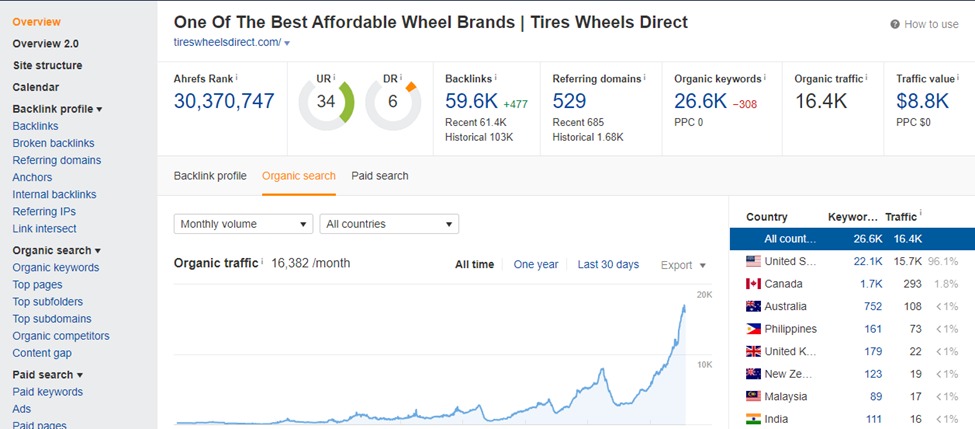Open Broken backlinks in the sidebar
Viewport: 975px width, 429px height.
(51, 143)
